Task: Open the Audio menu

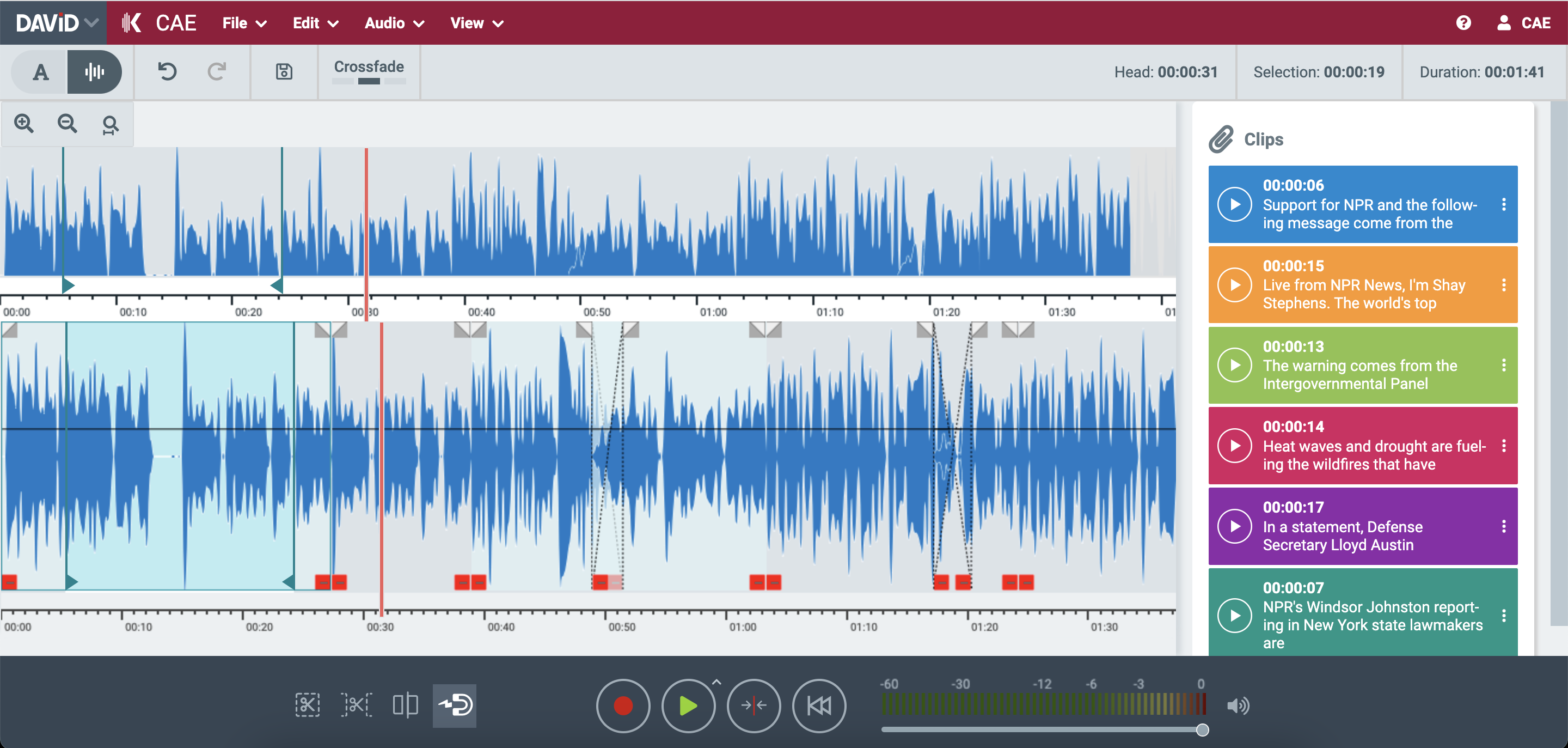Action: pos(394,23)
